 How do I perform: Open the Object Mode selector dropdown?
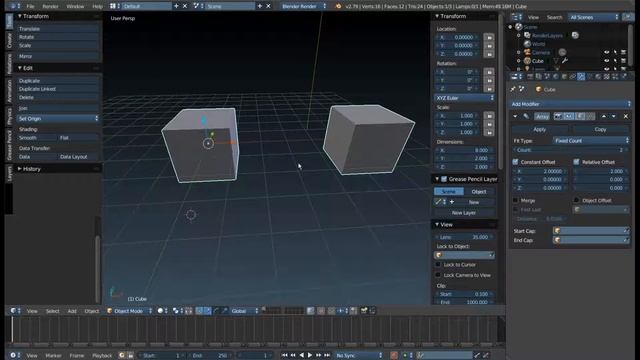(x=129, y=311)
